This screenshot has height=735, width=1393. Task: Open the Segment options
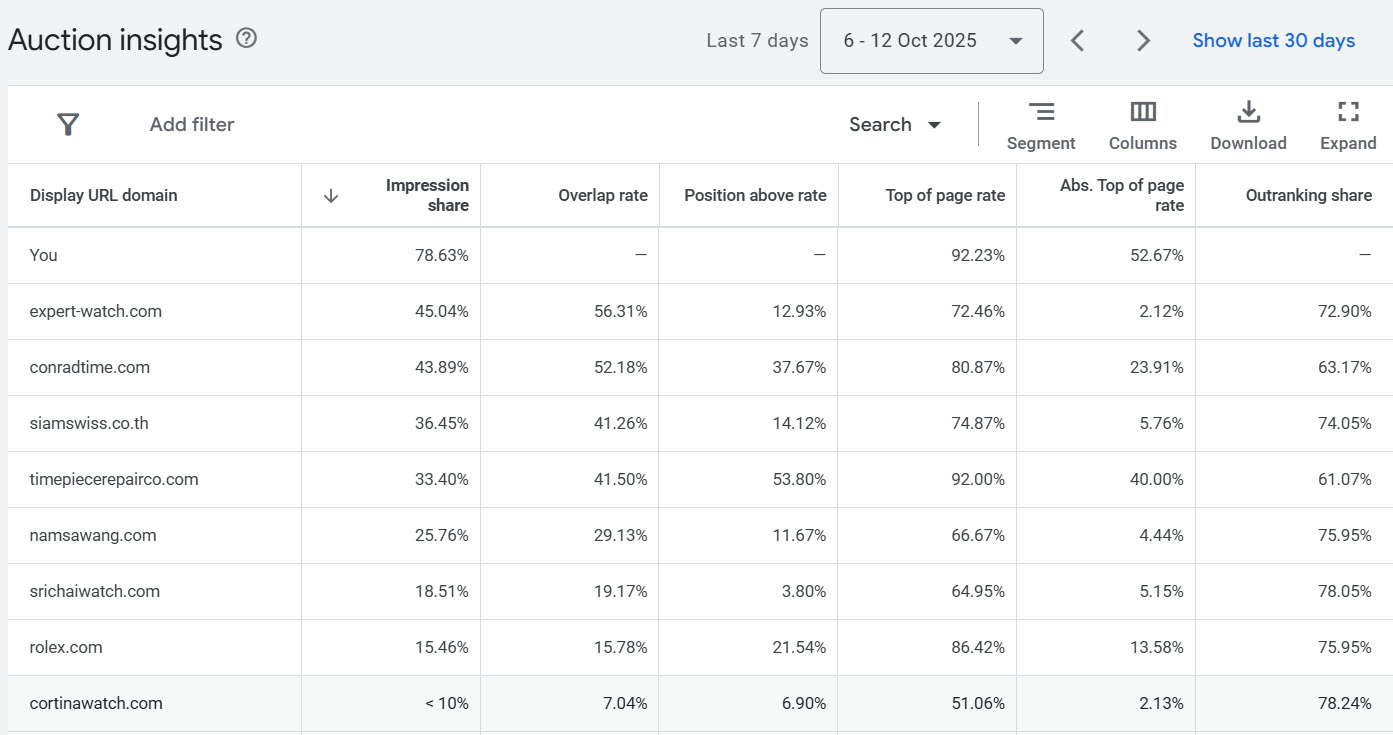tap(1041, 126)
